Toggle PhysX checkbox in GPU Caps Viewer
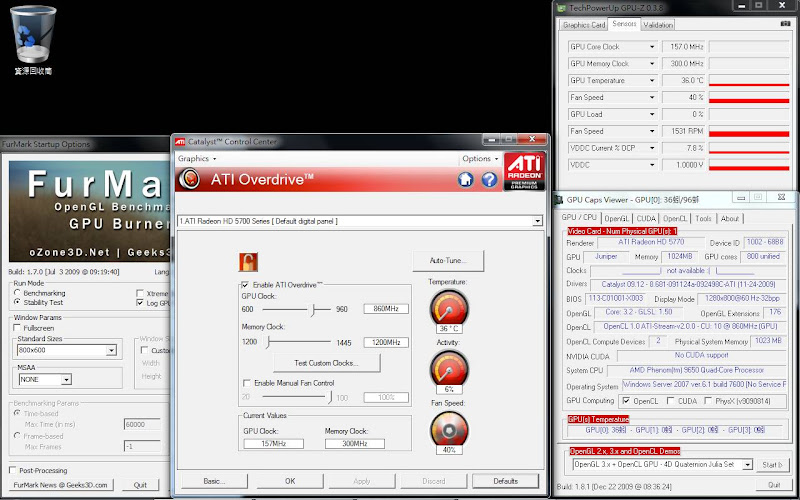The width and height of the screenshot is (800, 500). [x=708, y=401]
